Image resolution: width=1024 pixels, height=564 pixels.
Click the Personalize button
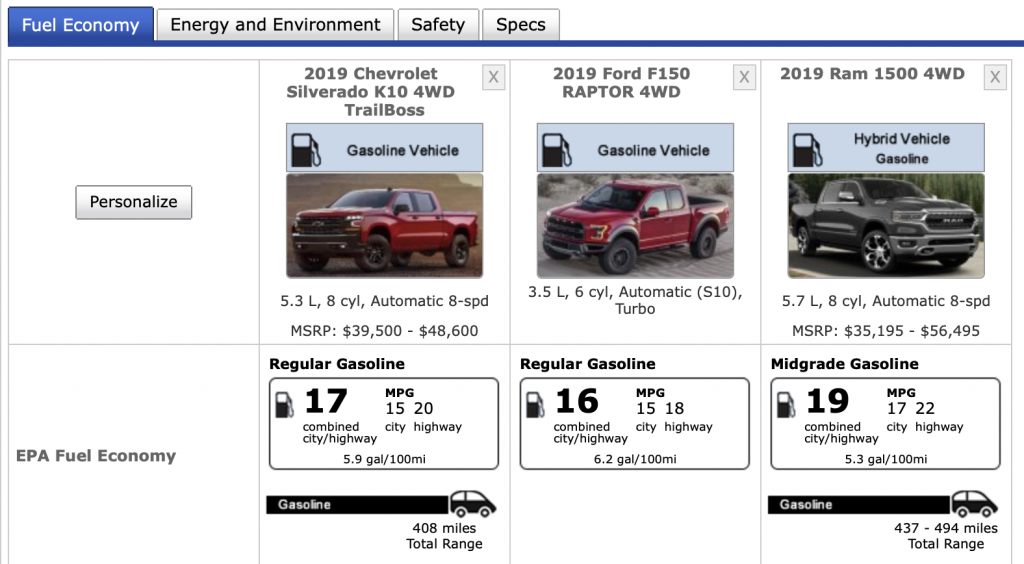133,202
